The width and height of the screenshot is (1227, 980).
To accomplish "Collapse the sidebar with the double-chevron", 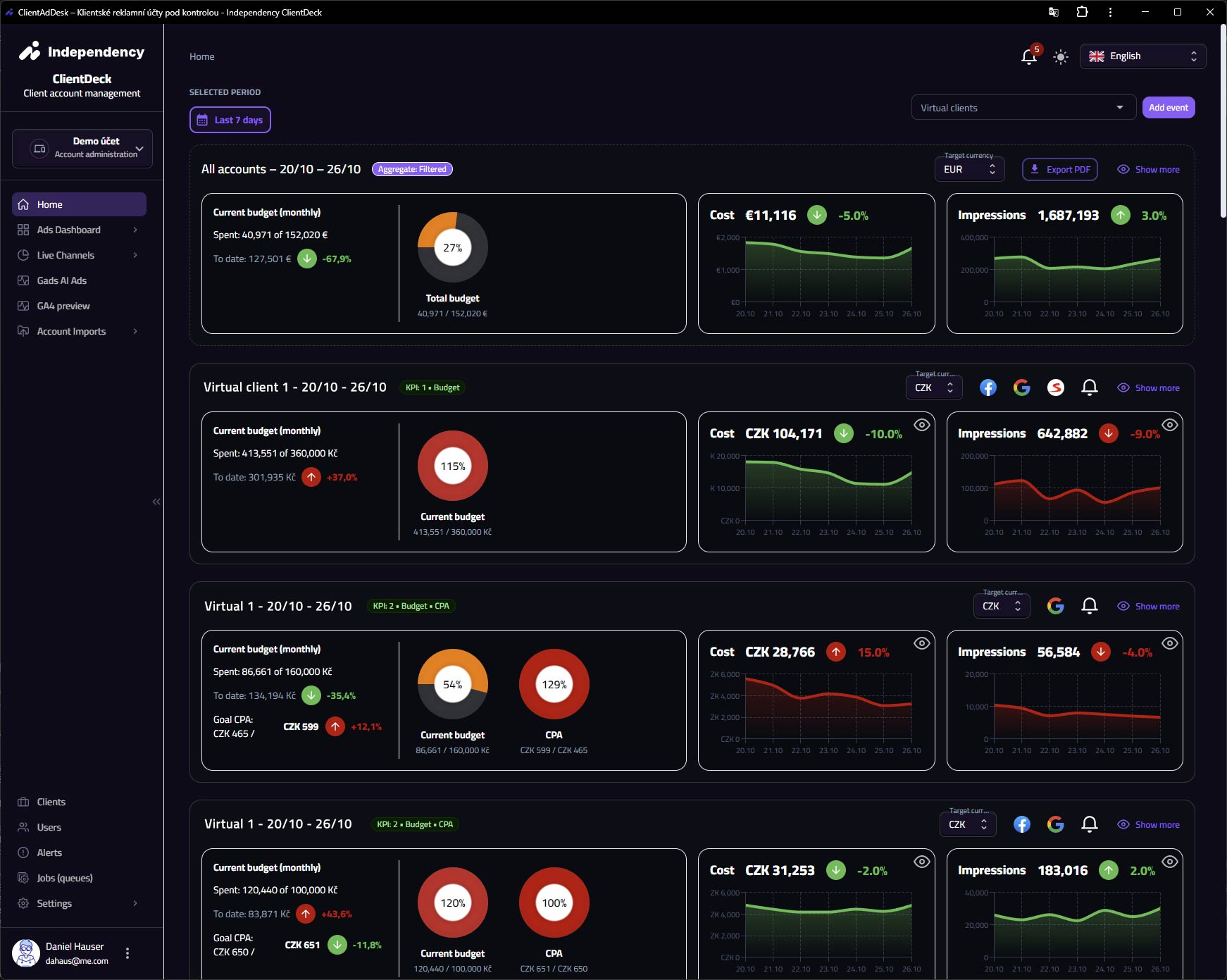I will click(156, 501).
